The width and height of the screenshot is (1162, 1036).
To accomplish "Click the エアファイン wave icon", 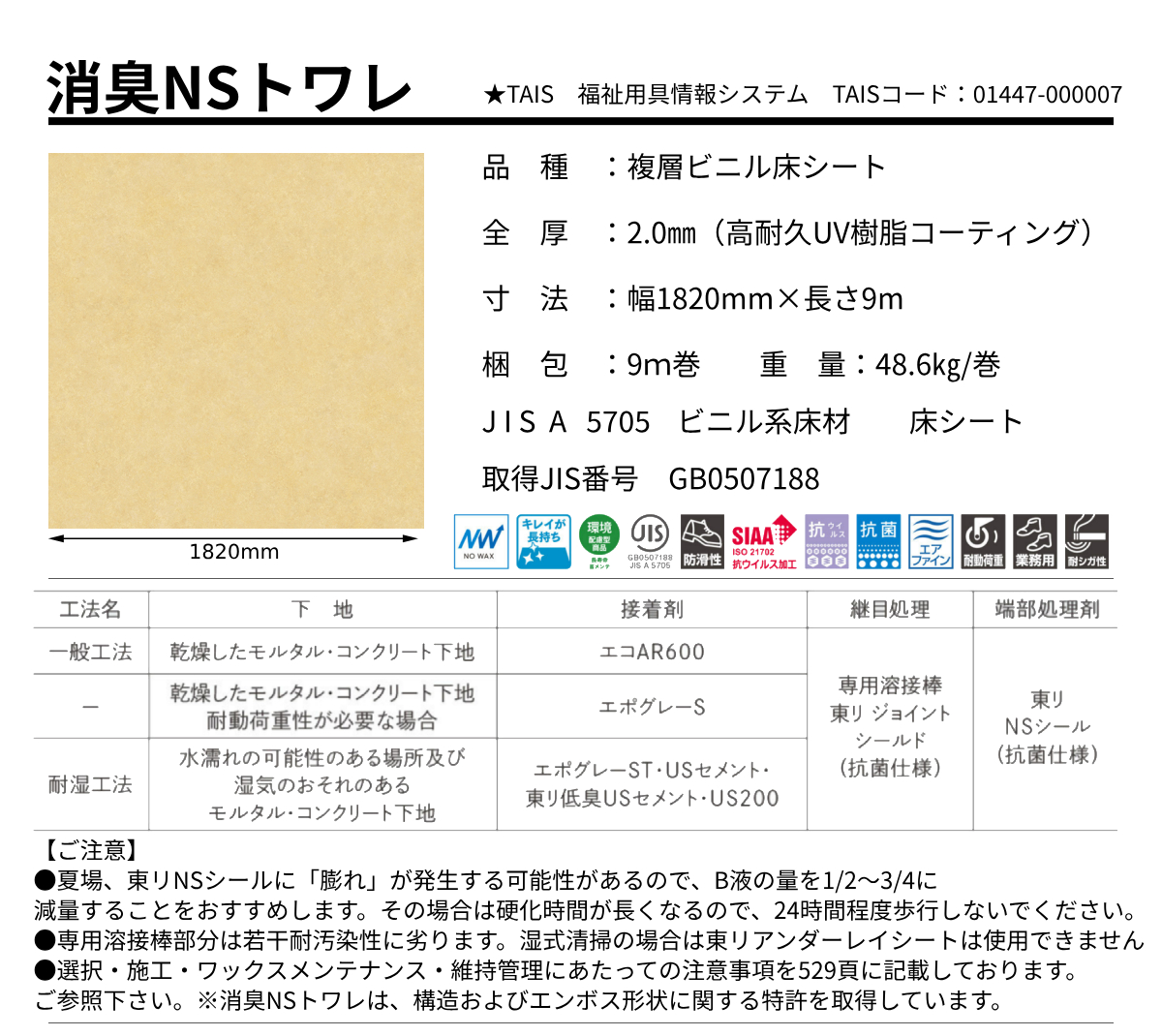I will [931, 541].
